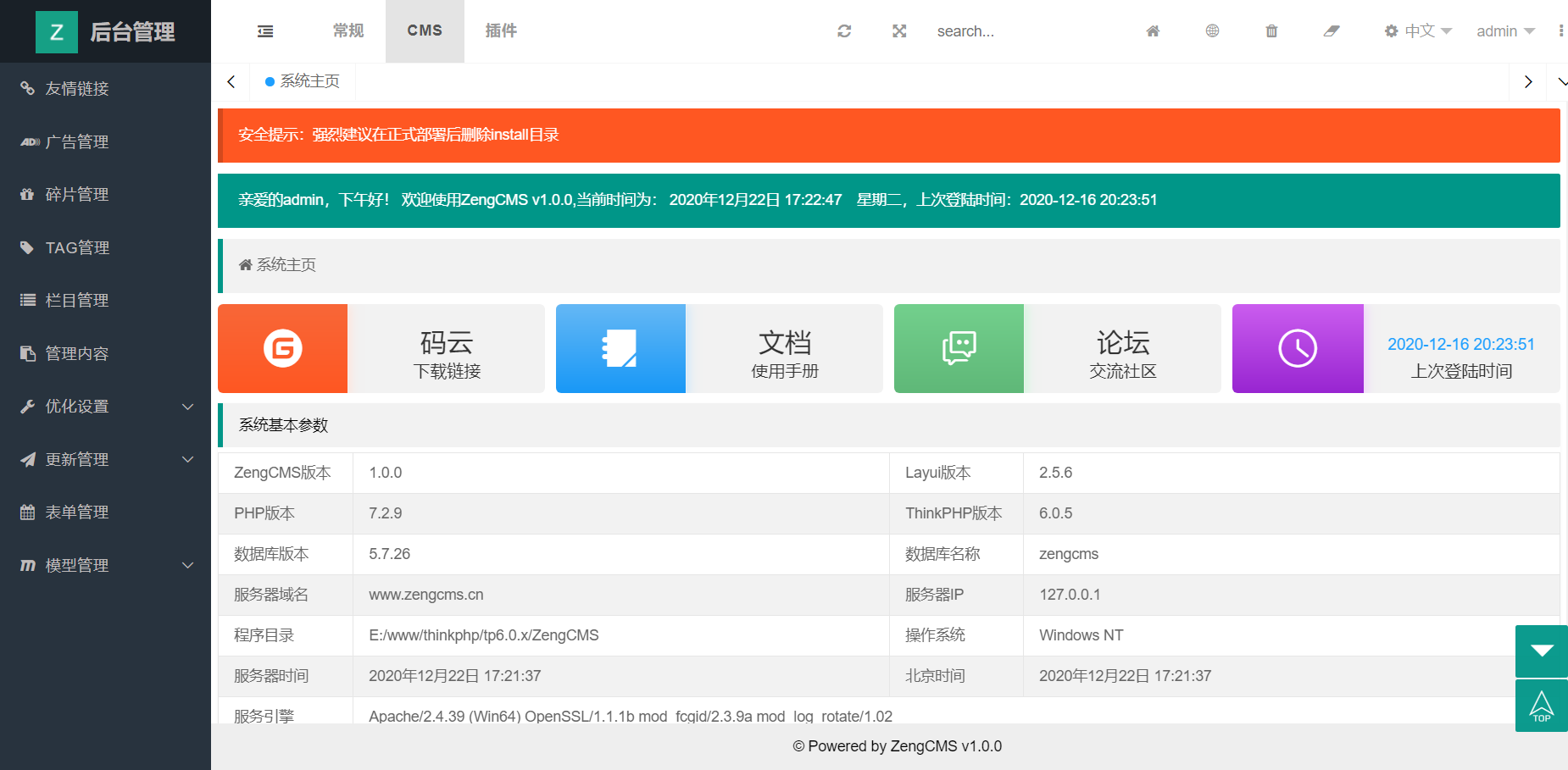Expand the 优化设置 sidebar menu

point(106,407)
